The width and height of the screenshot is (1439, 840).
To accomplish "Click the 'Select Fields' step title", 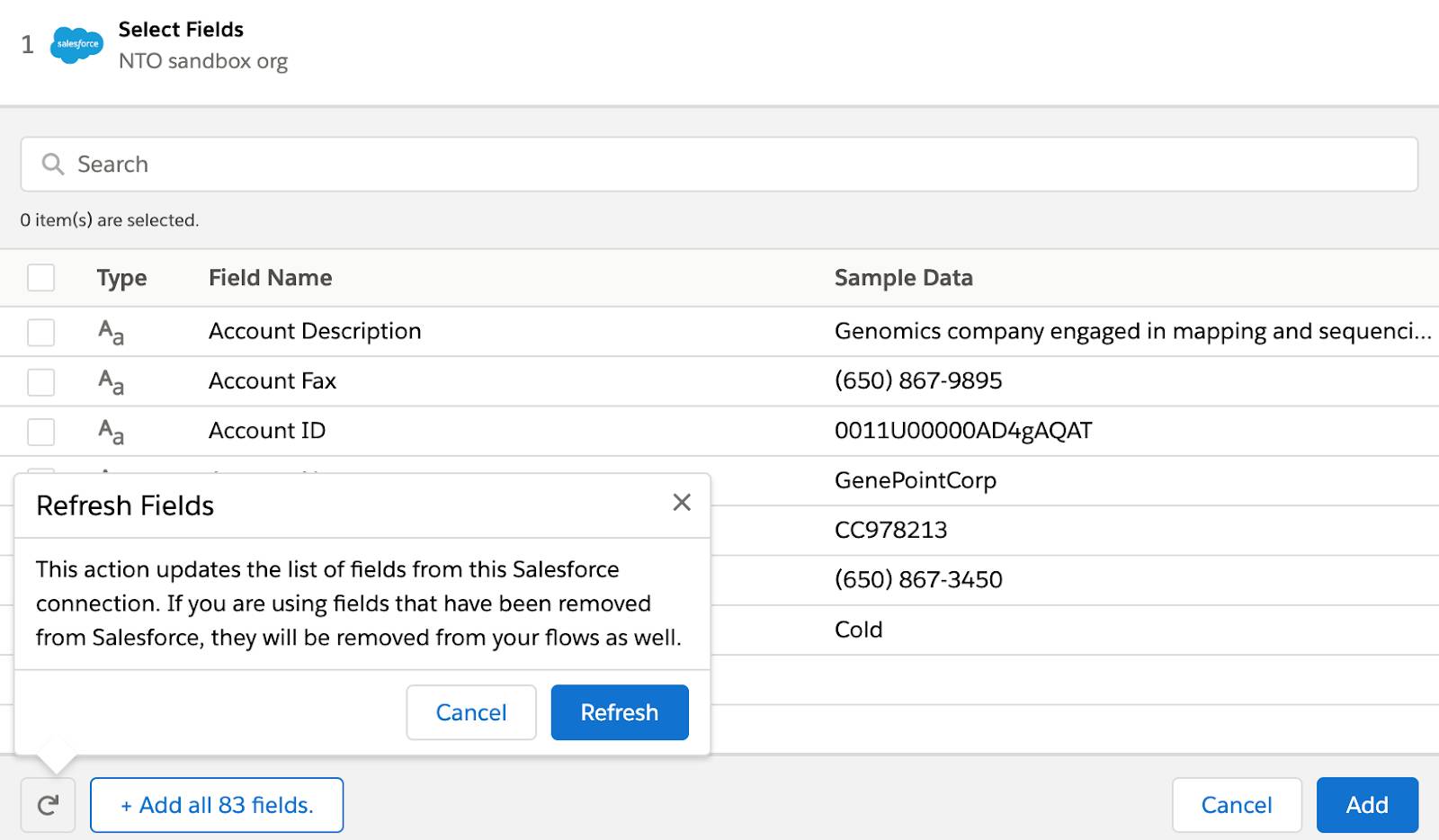I will pos(181,29).
